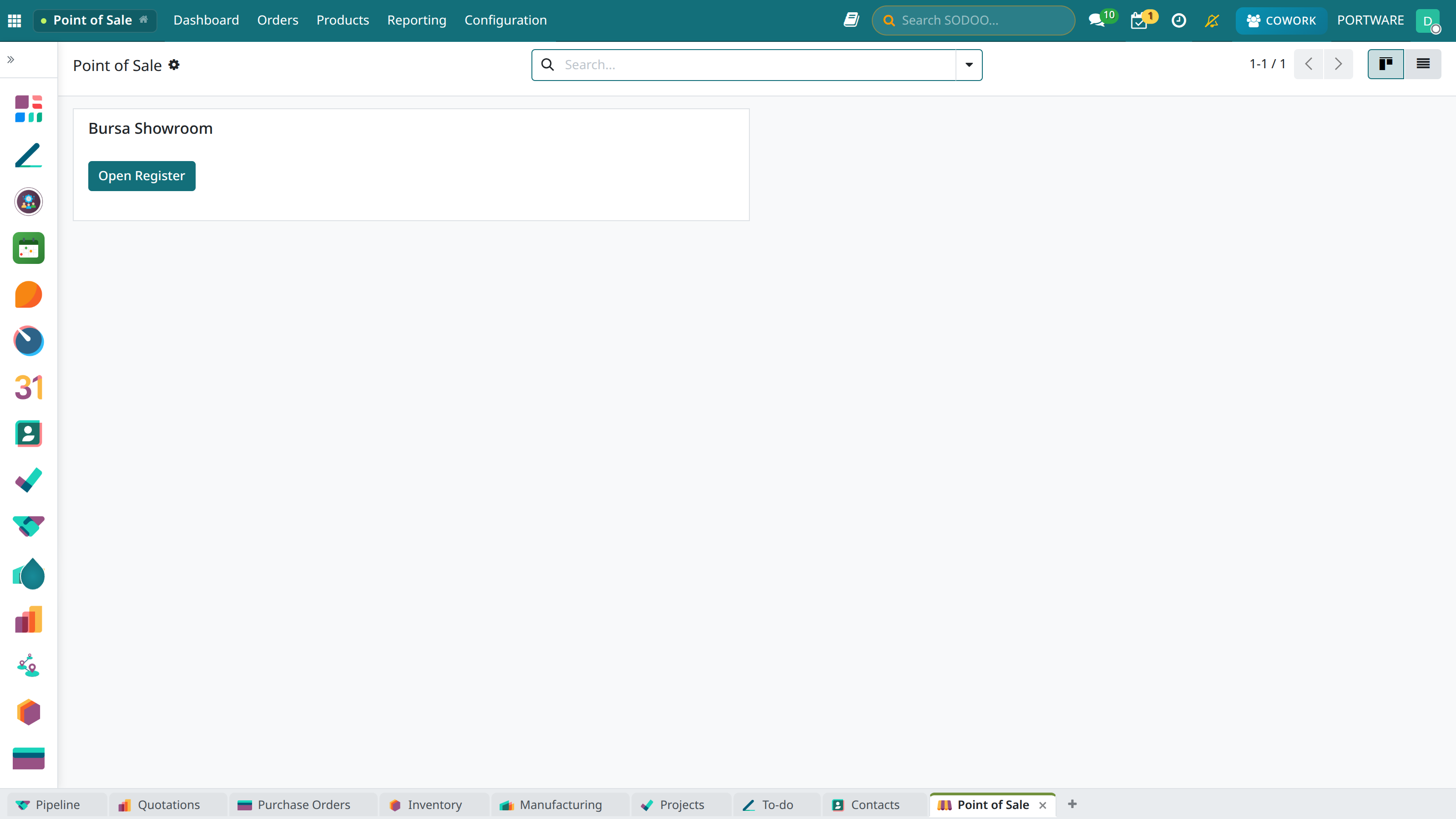Switch to kanban view
Image resolution: width=1456 pixels, height=819 pixels.
tap(1385, 64)
